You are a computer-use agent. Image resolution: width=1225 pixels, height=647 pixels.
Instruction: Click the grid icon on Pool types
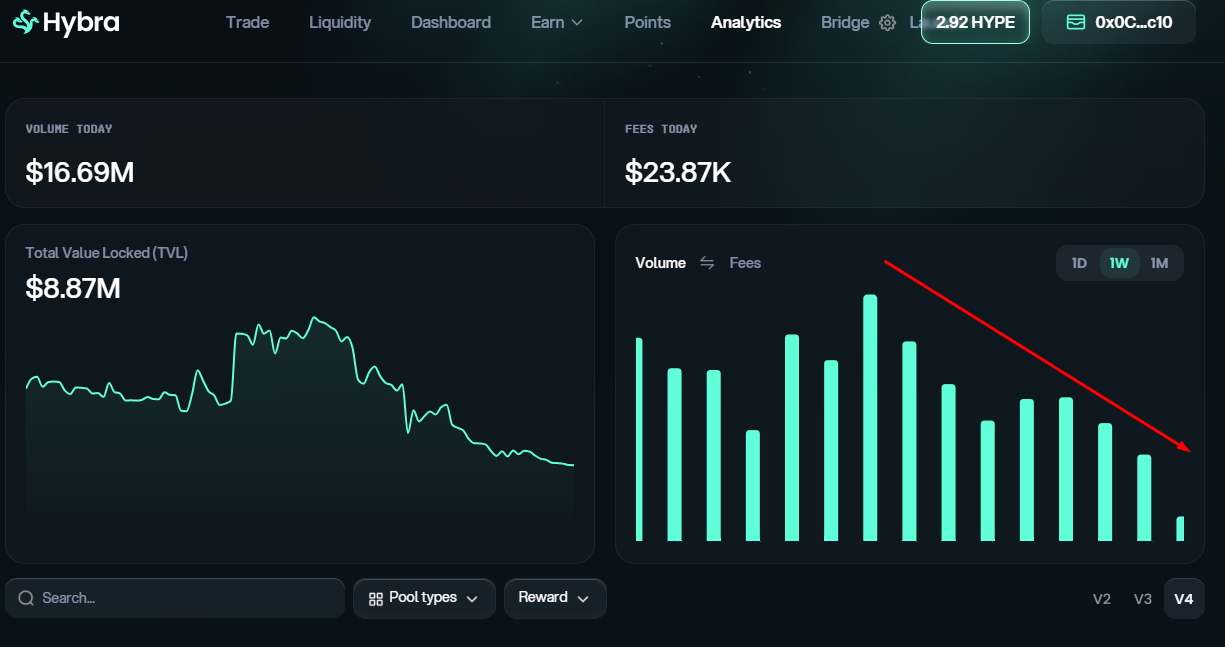(376, 599)
